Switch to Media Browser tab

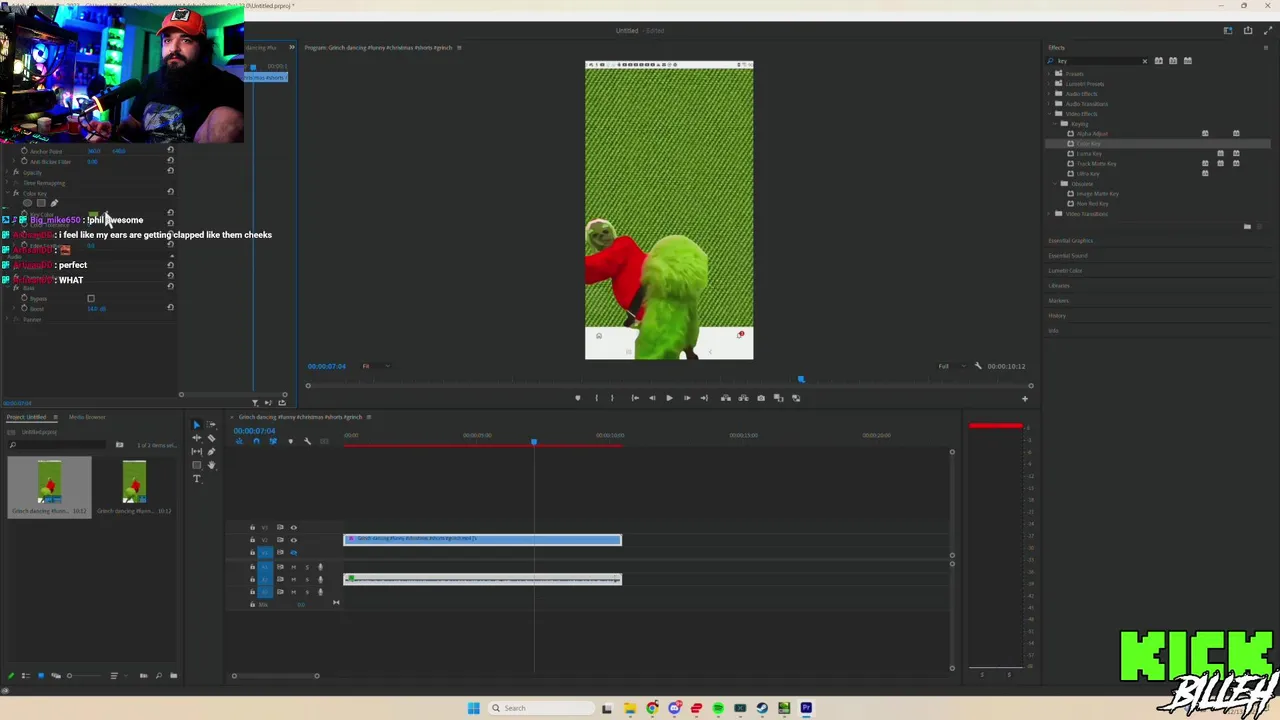click(x=87, y=417)
